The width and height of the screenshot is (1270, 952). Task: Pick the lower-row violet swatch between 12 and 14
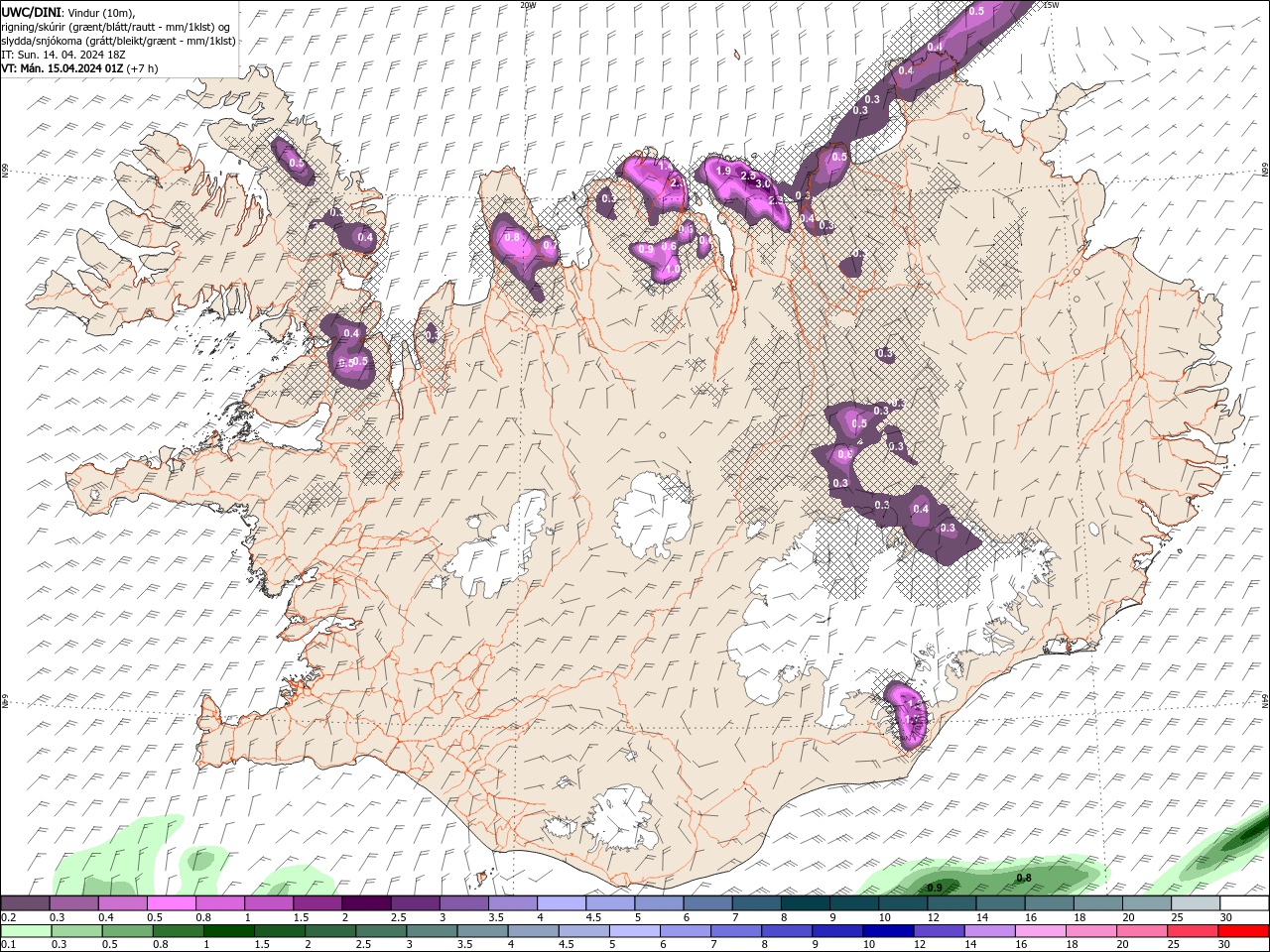940,931
